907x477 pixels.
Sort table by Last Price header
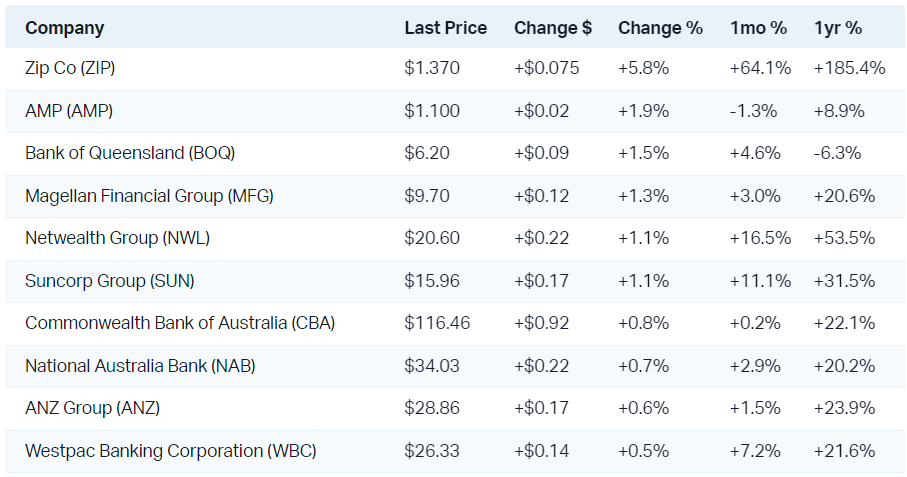[x=445, y=28]
